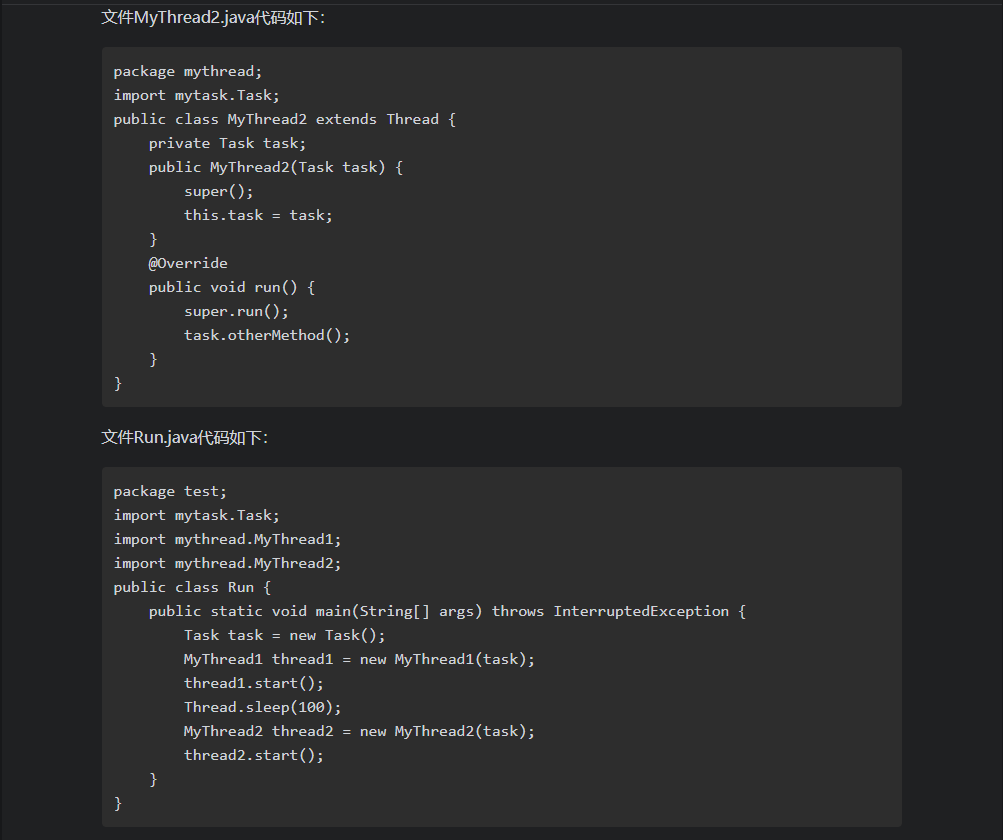Click the 'public class Run' line

pos(192,587)
